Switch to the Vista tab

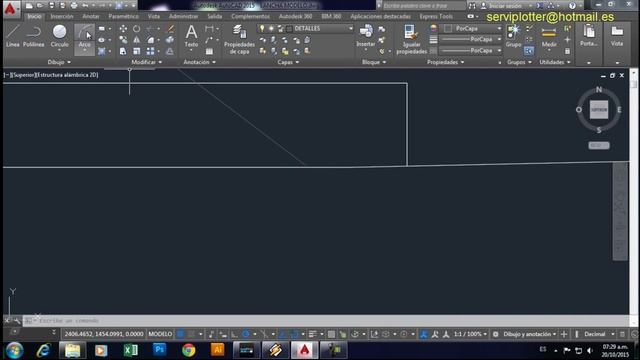(154, 16)
